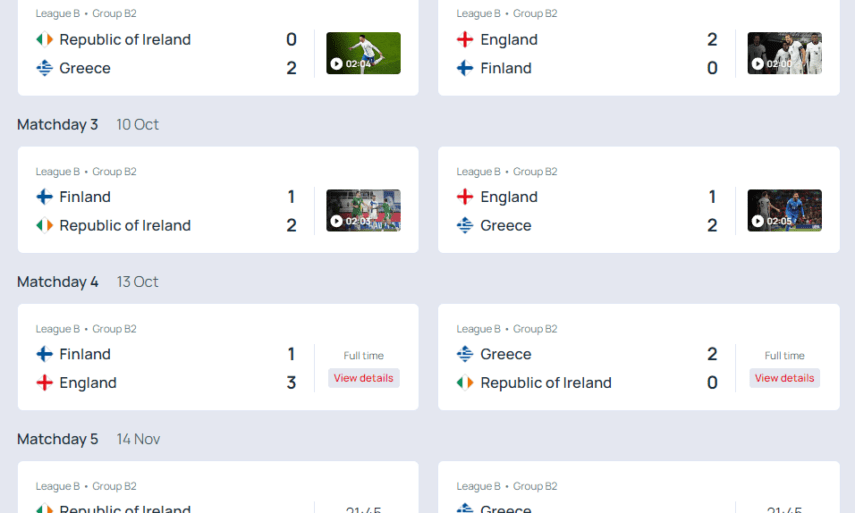The image size is (855, 513).
Task: Click Greece flag icon in England vs Greece
Action: pyautogui.click(x=465, y=226)
